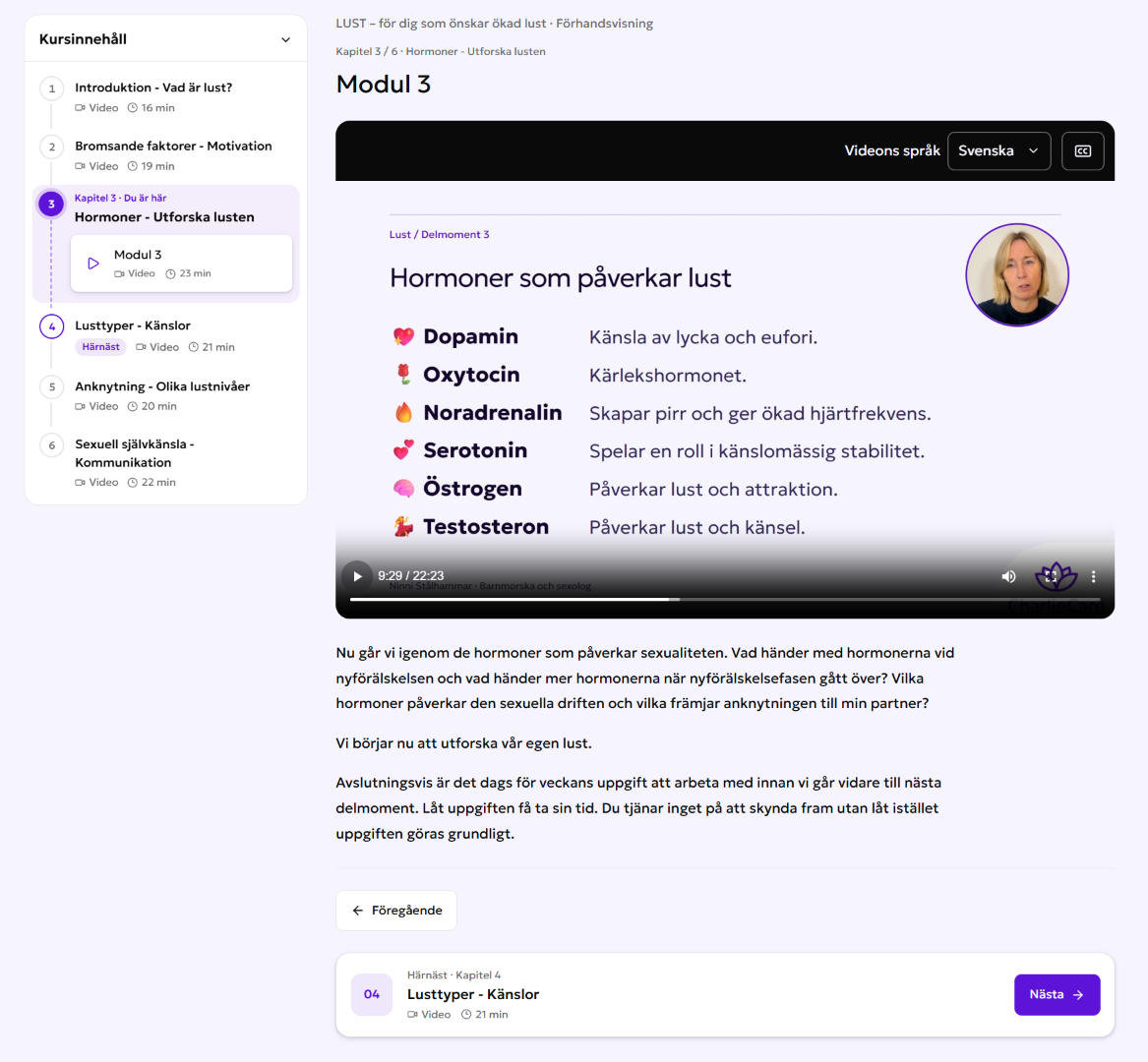Screen dimensions: 1148x1062
Task: Click the Härnäst · Kapitel 4 label
Action: click(453, 974)
